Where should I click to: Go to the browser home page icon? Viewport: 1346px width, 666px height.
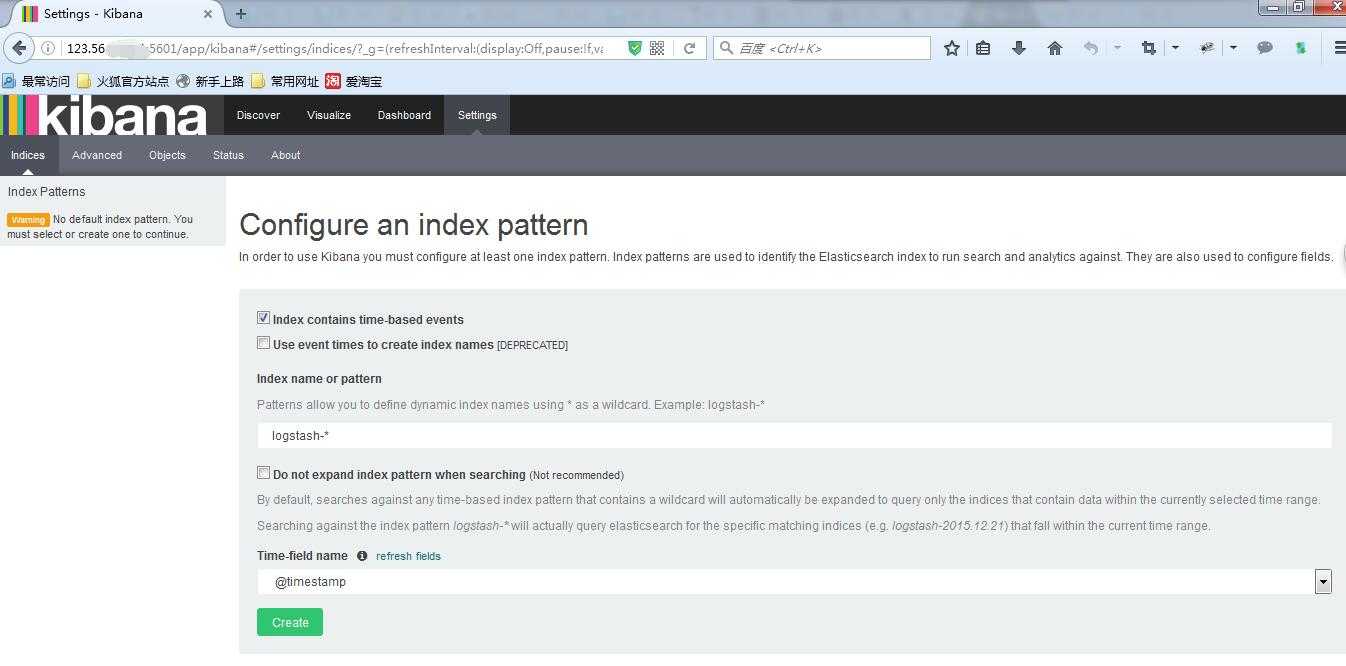pos(1055,48)
